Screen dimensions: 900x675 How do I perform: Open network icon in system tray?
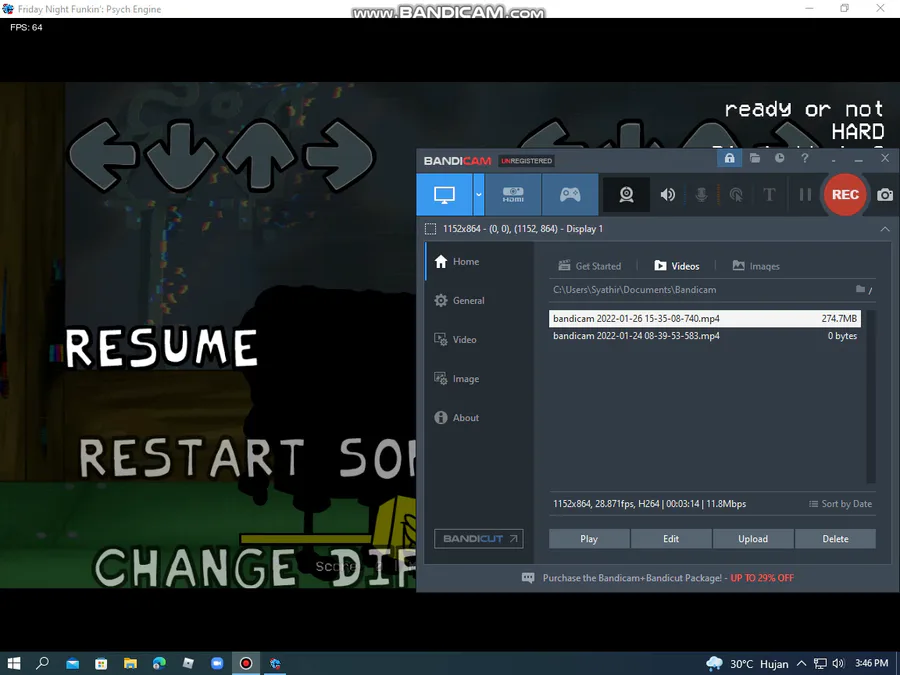tap(820, 664)
